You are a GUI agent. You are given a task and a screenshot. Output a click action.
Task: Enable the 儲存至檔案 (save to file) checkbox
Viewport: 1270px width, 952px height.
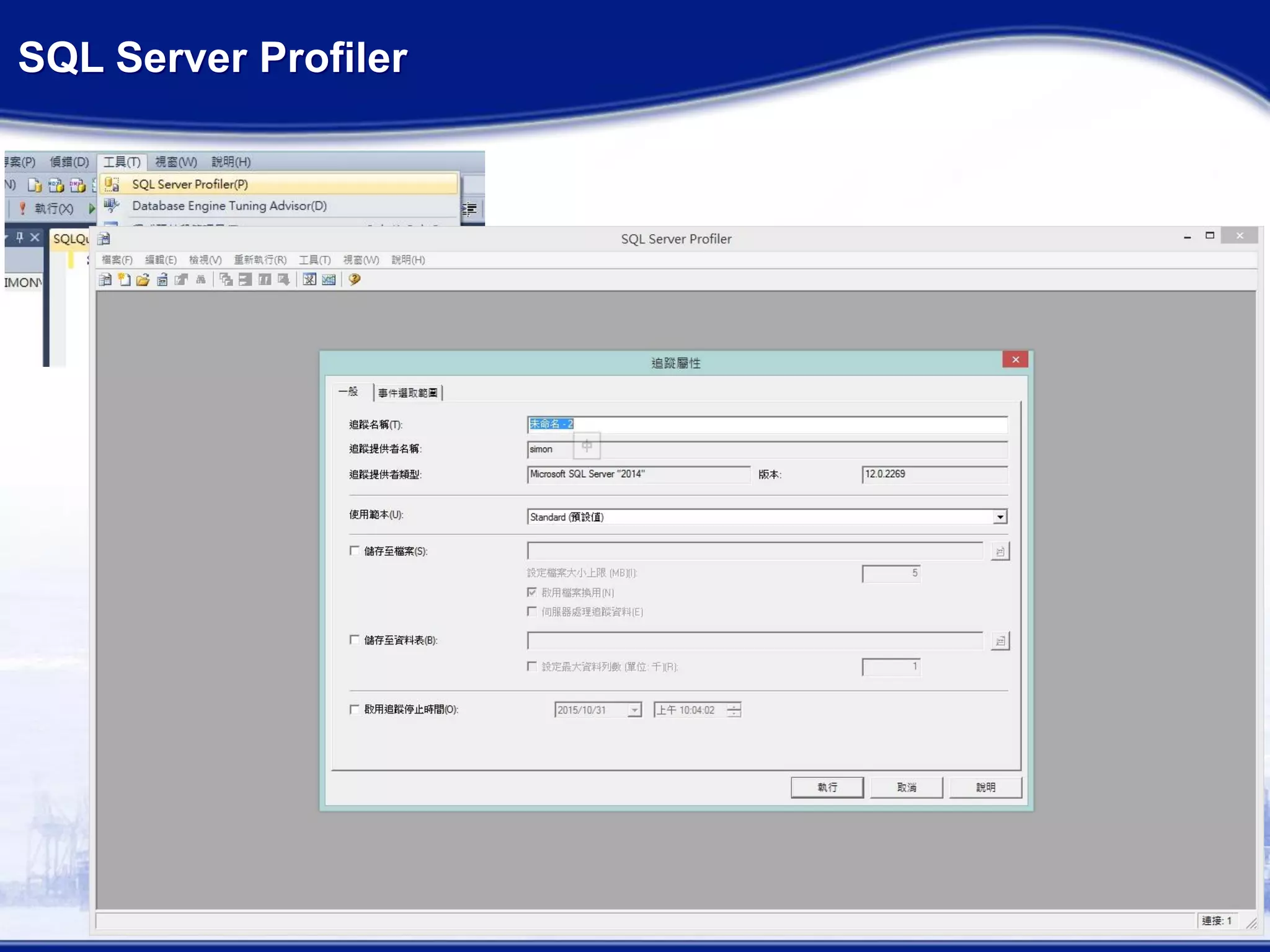point(354,550)
